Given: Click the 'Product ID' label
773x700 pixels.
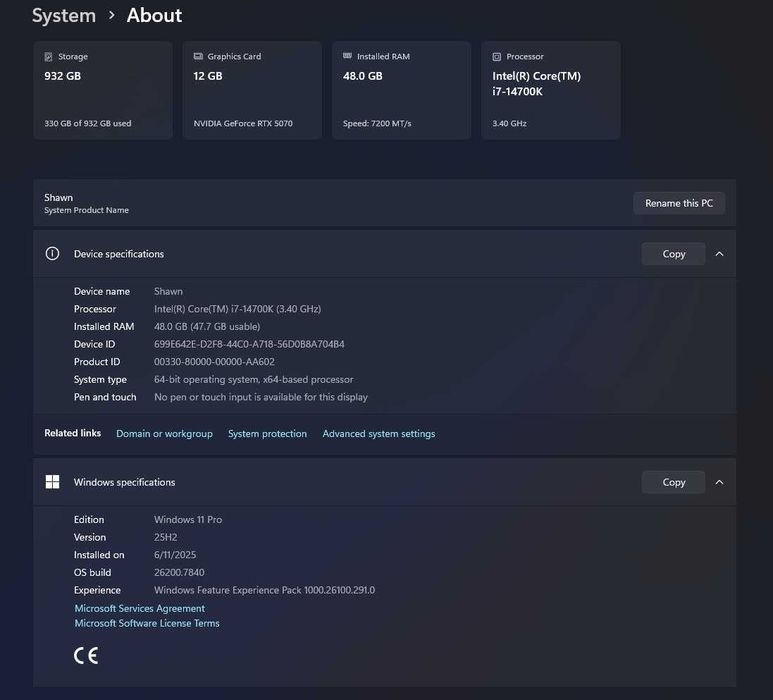Looking at the screenshot, I should (x=97, y=362).
